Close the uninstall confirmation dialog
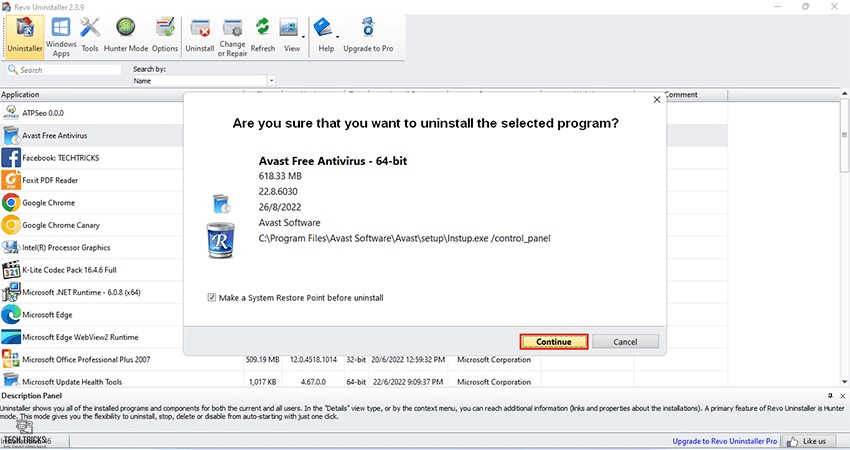 [656, 100]
